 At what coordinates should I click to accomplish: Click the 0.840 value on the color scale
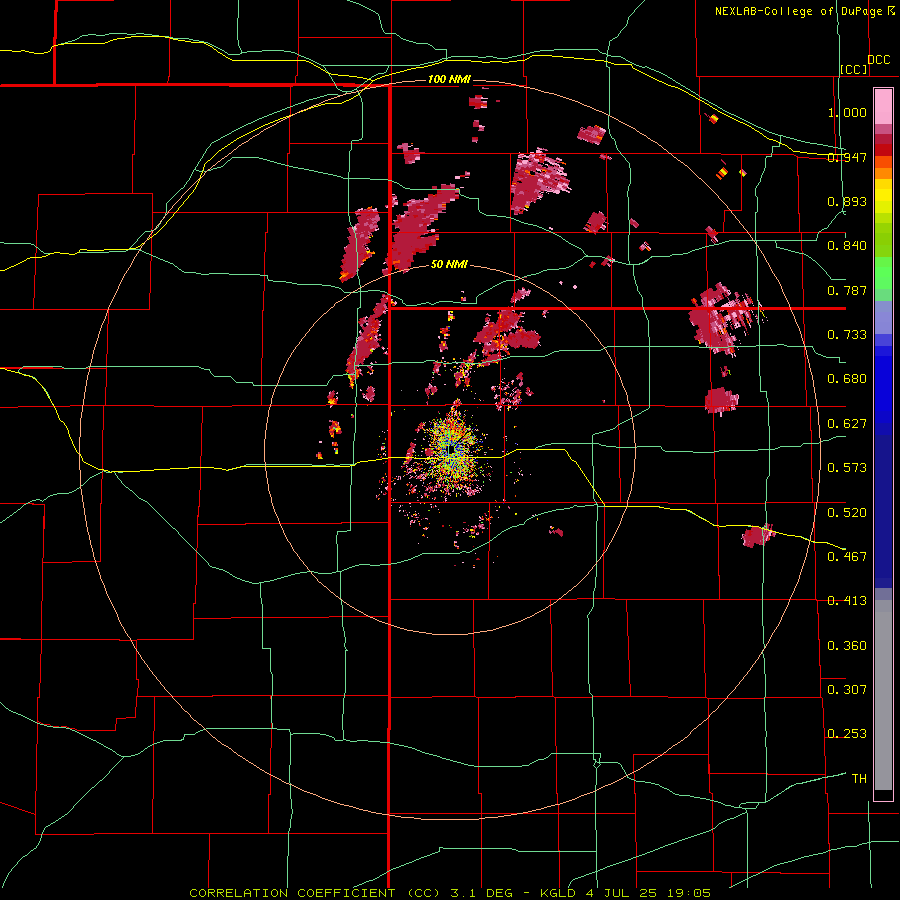pyautogui.click(x=847, y=246)
